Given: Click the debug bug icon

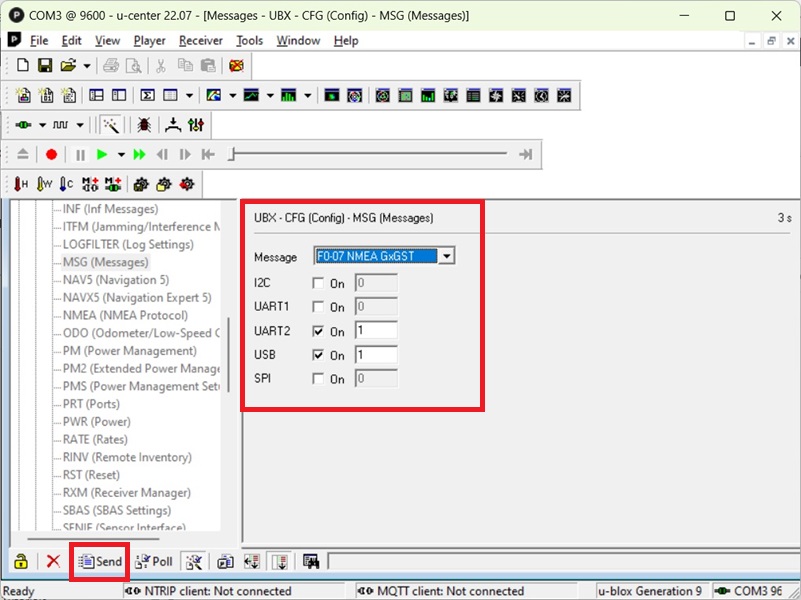Looking at the screenshot, I should [x=144, y=125].
